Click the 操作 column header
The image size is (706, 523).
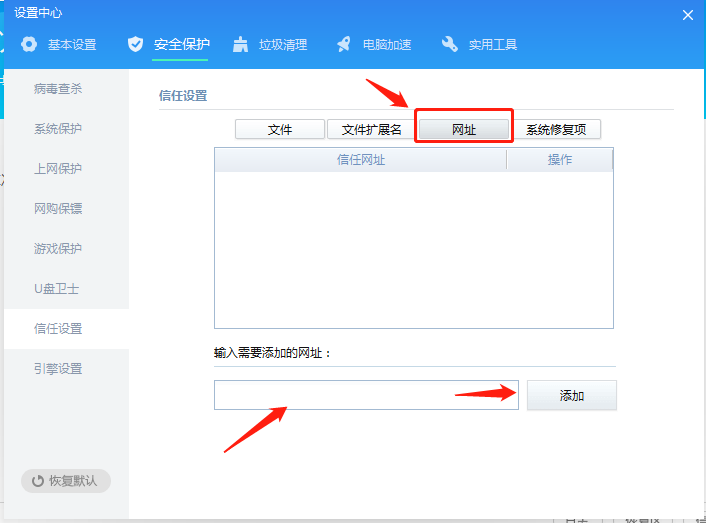(x=560, y=160)
